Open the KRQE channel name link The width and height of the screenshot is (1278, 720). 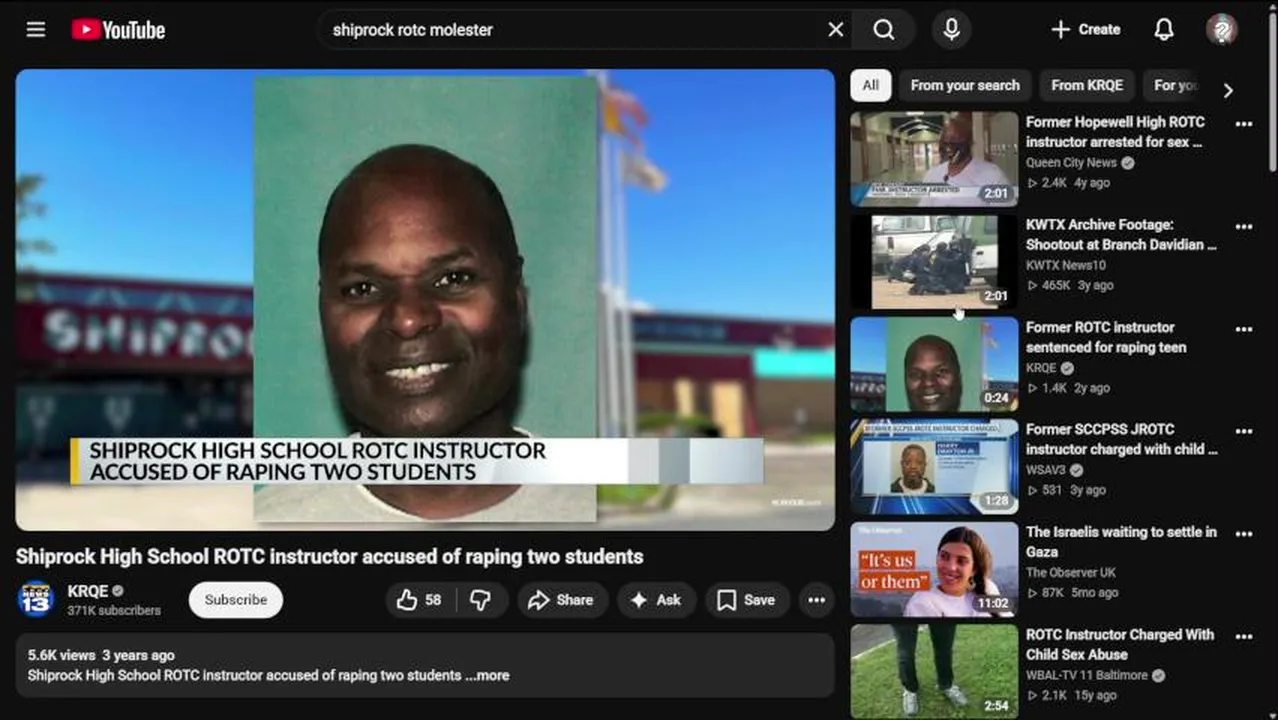(87, 591)
